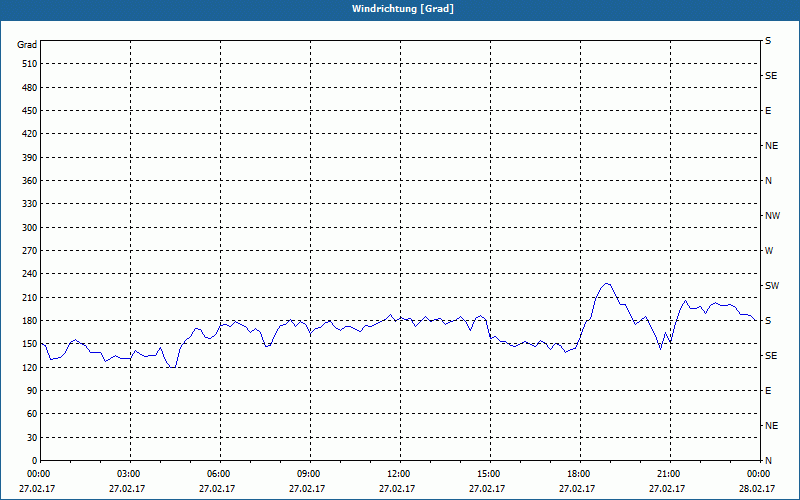Click the date 27.02.17 beneath 12:00
The image size is (800, 500).
(x=397, y=488)
